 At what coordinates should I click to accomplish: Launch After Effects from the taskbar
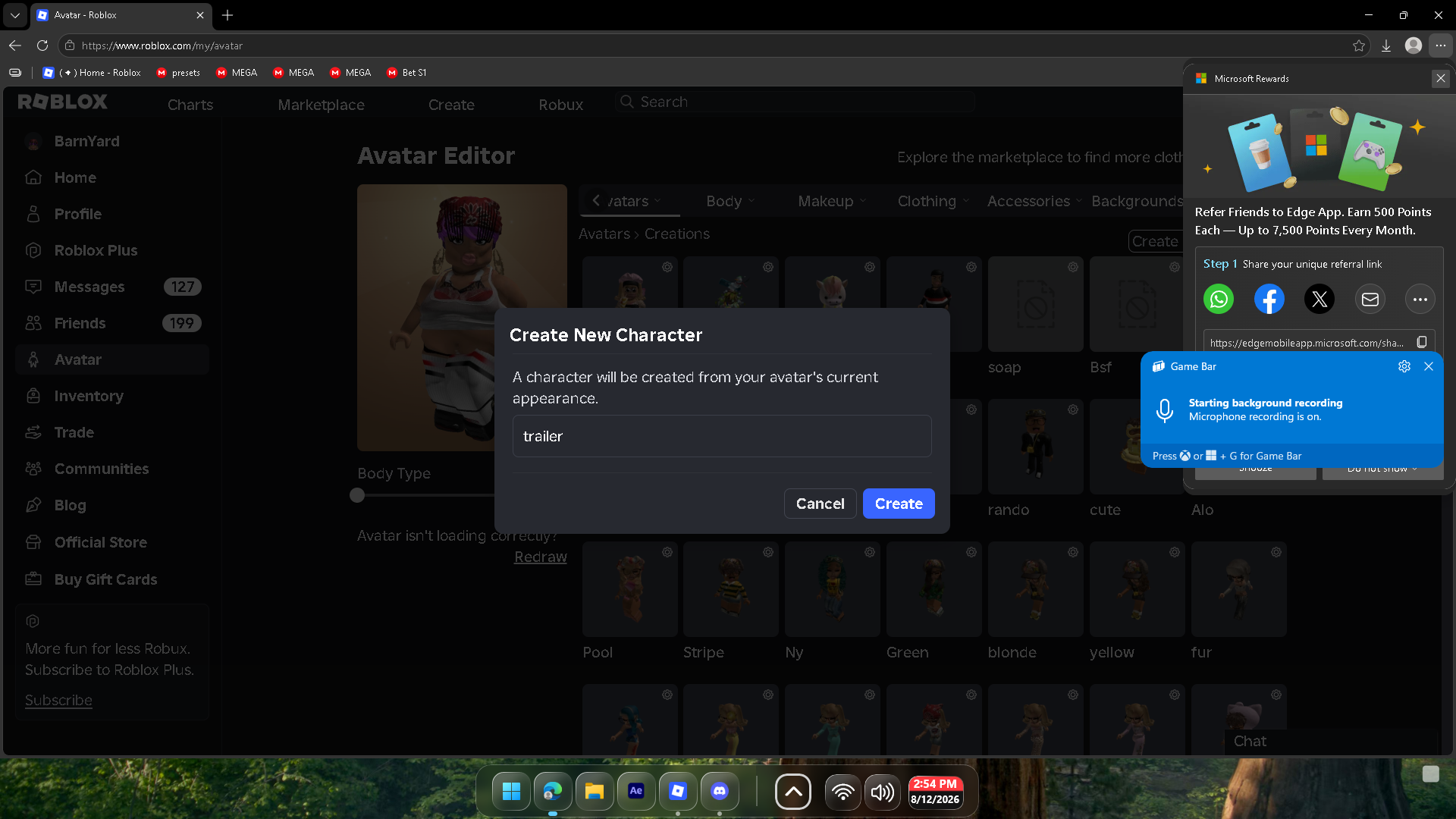tap(636, 792)
